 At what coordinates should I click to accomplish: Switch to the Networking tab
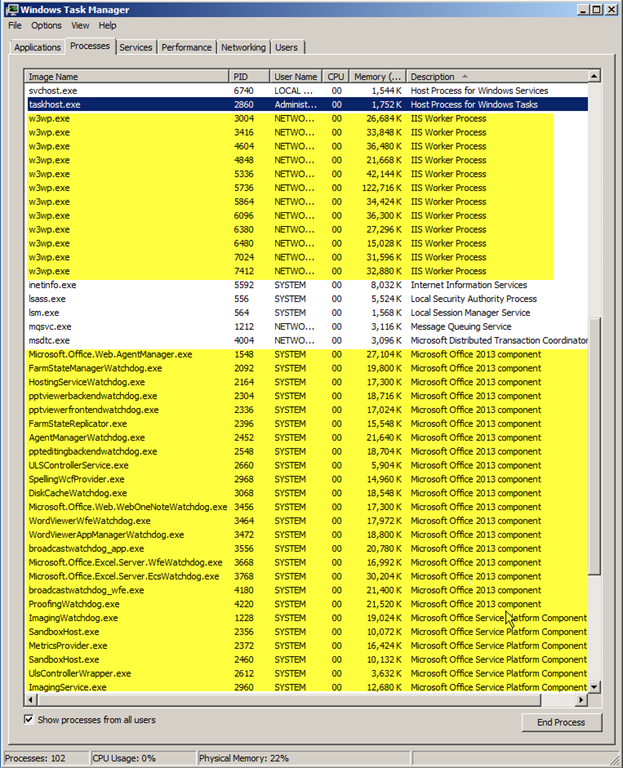tap(243, 48)
